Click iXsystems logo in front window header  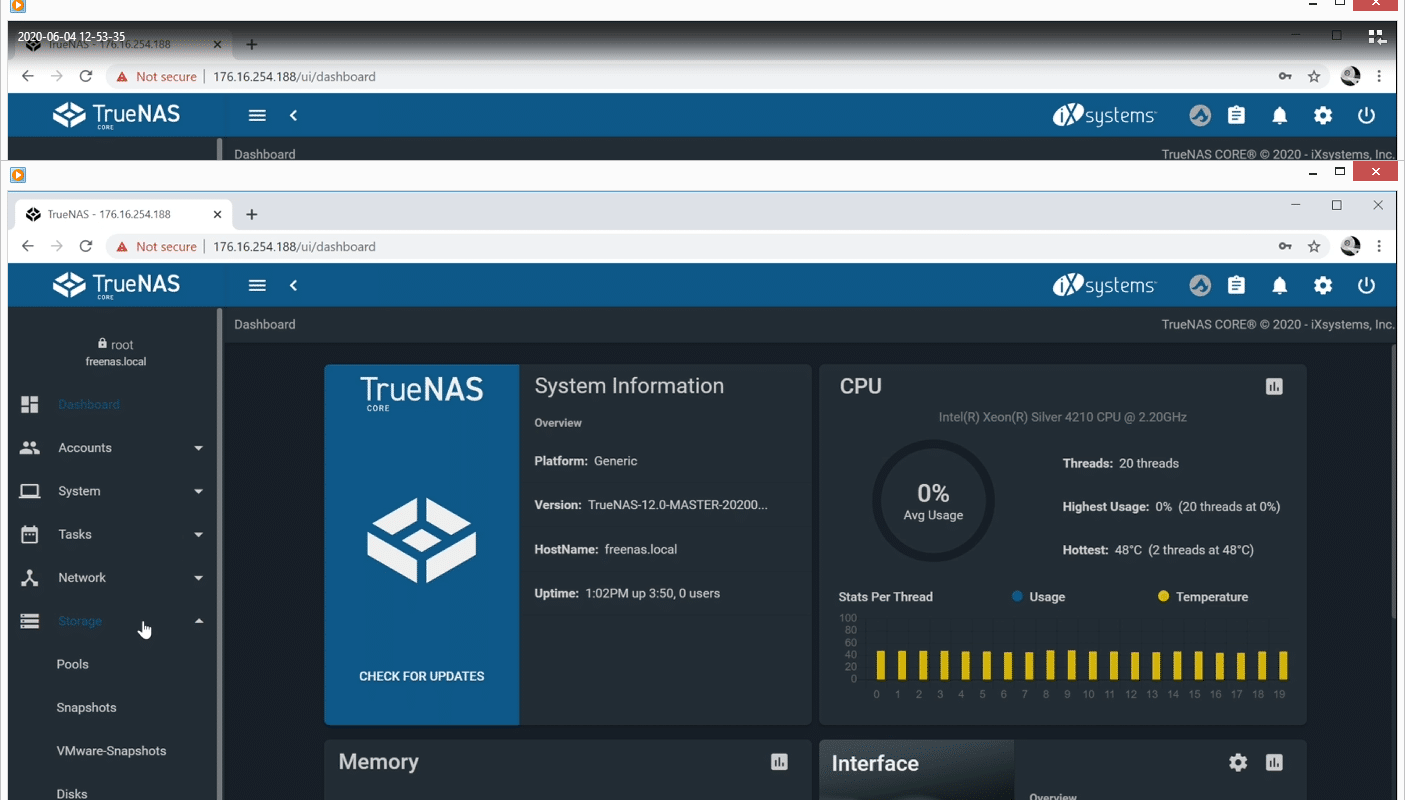tap(1104, 285)
